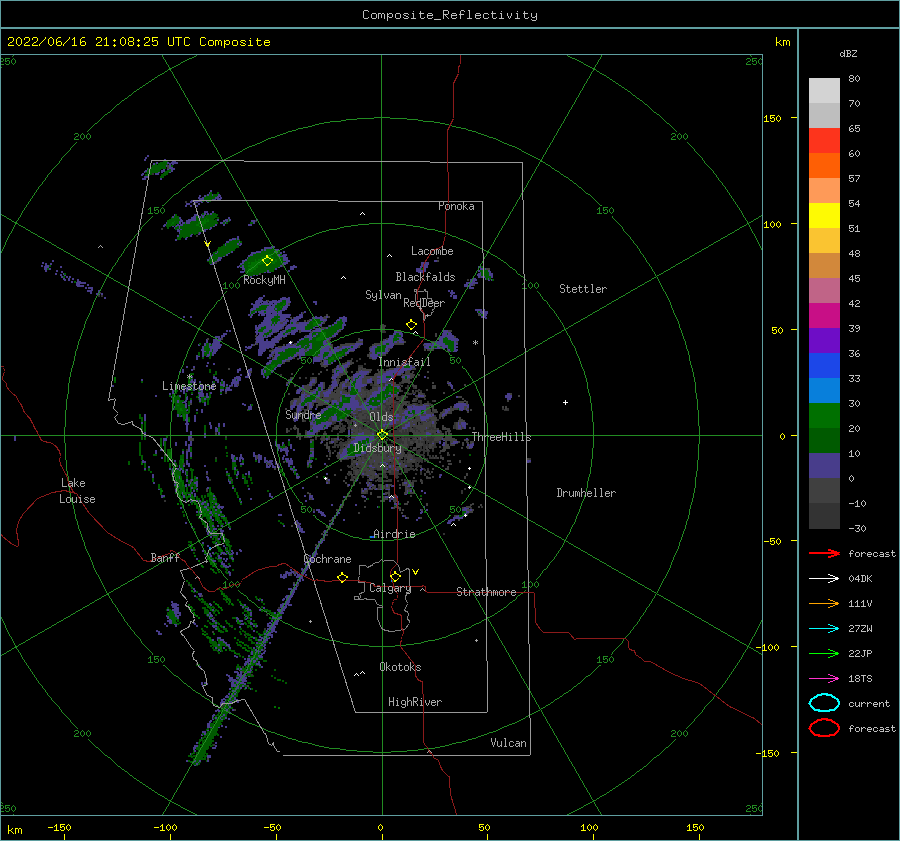This screenshot has width=900, height=841.
Task: Click the yellow diamond marker above Calgary label
Action: click(x=395, y=576)
